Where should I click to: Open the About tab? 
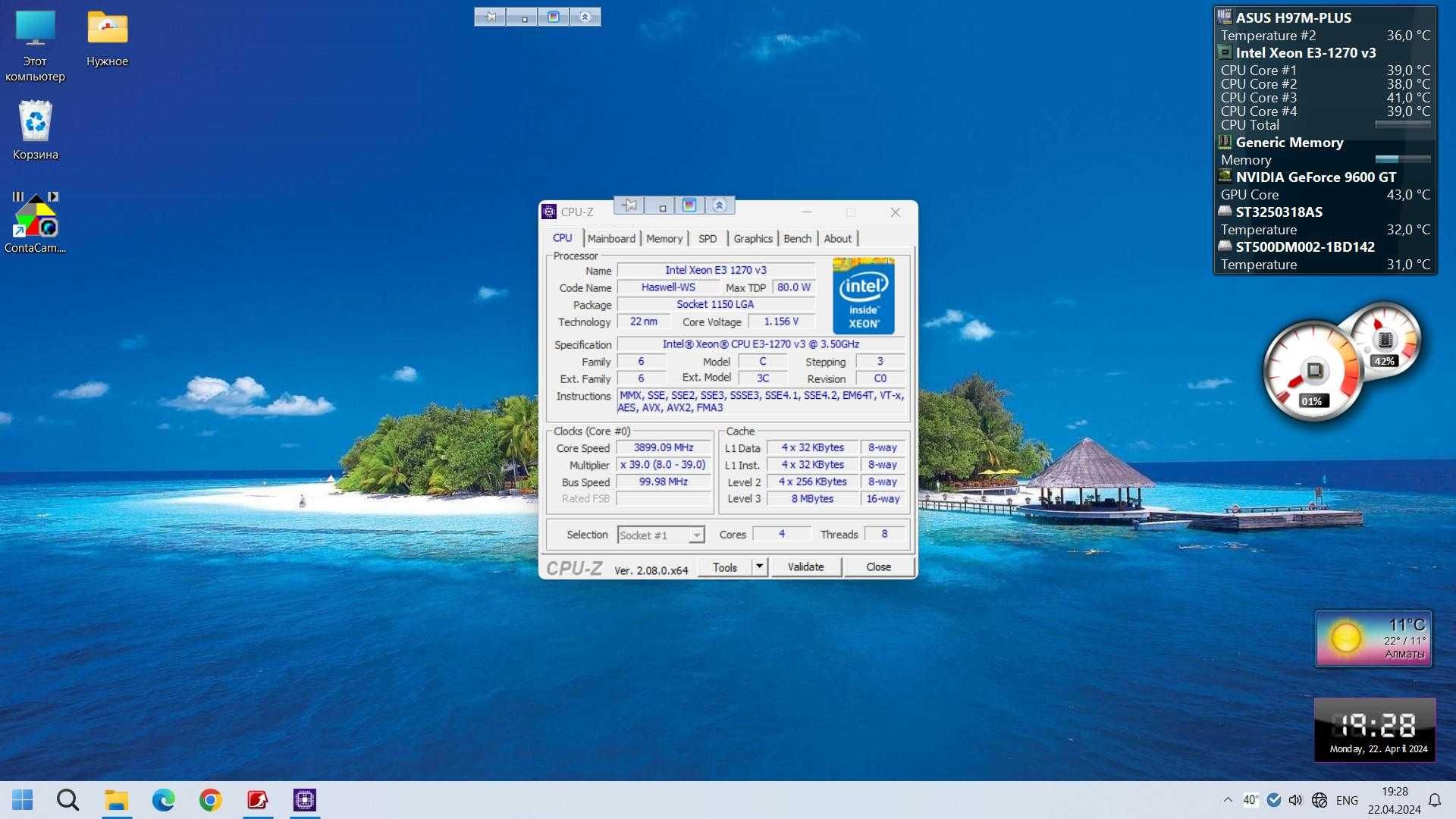838,238
